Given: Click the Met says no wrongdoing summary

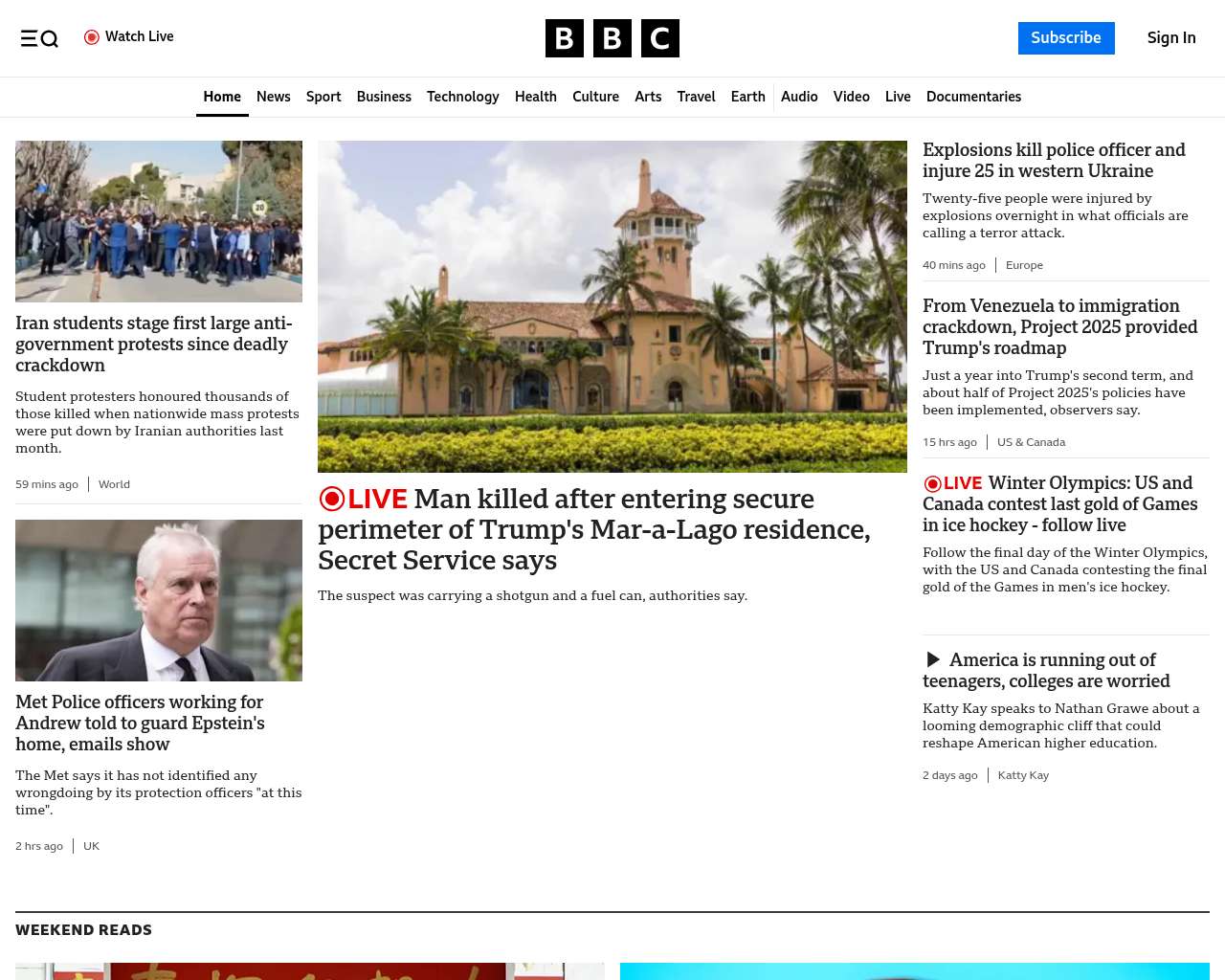Looking at the screenshot, I should coord(159,792).
